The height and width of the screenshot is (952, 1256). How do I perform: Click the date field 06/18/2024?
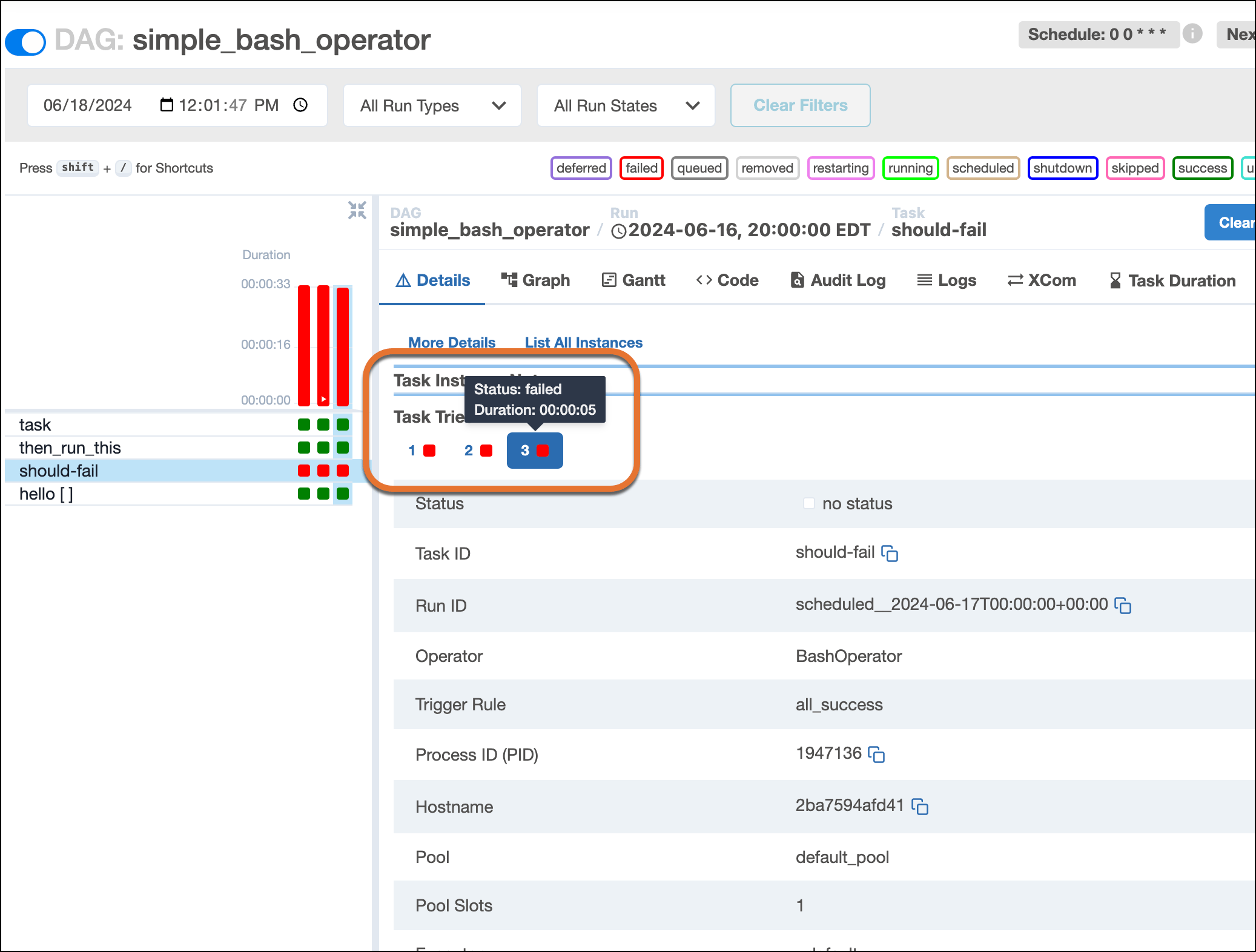click(x=87, y=105)
